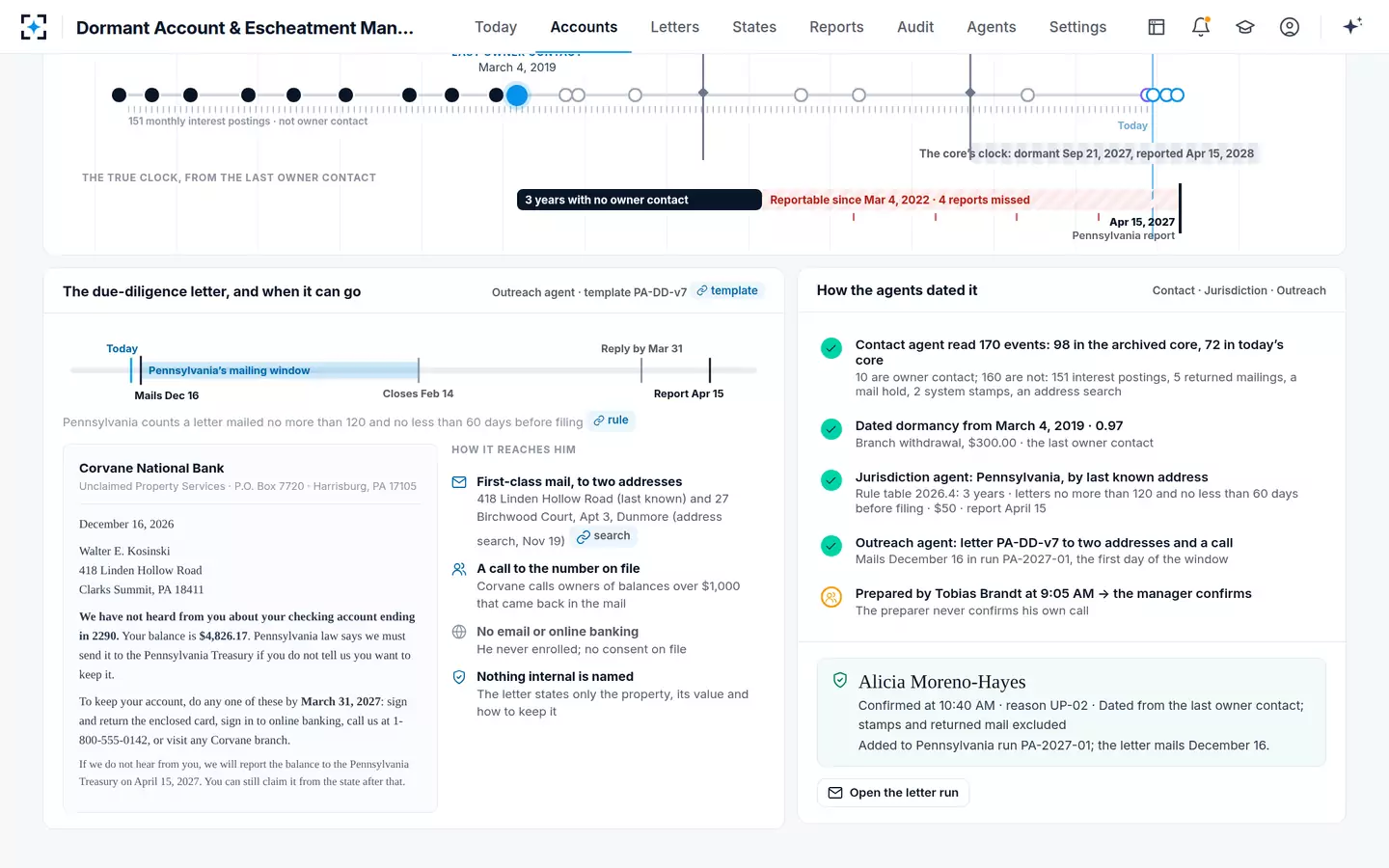The image size is (1389, 868).
Task: Open the Audit tab
Action: (x=915, y=27)
